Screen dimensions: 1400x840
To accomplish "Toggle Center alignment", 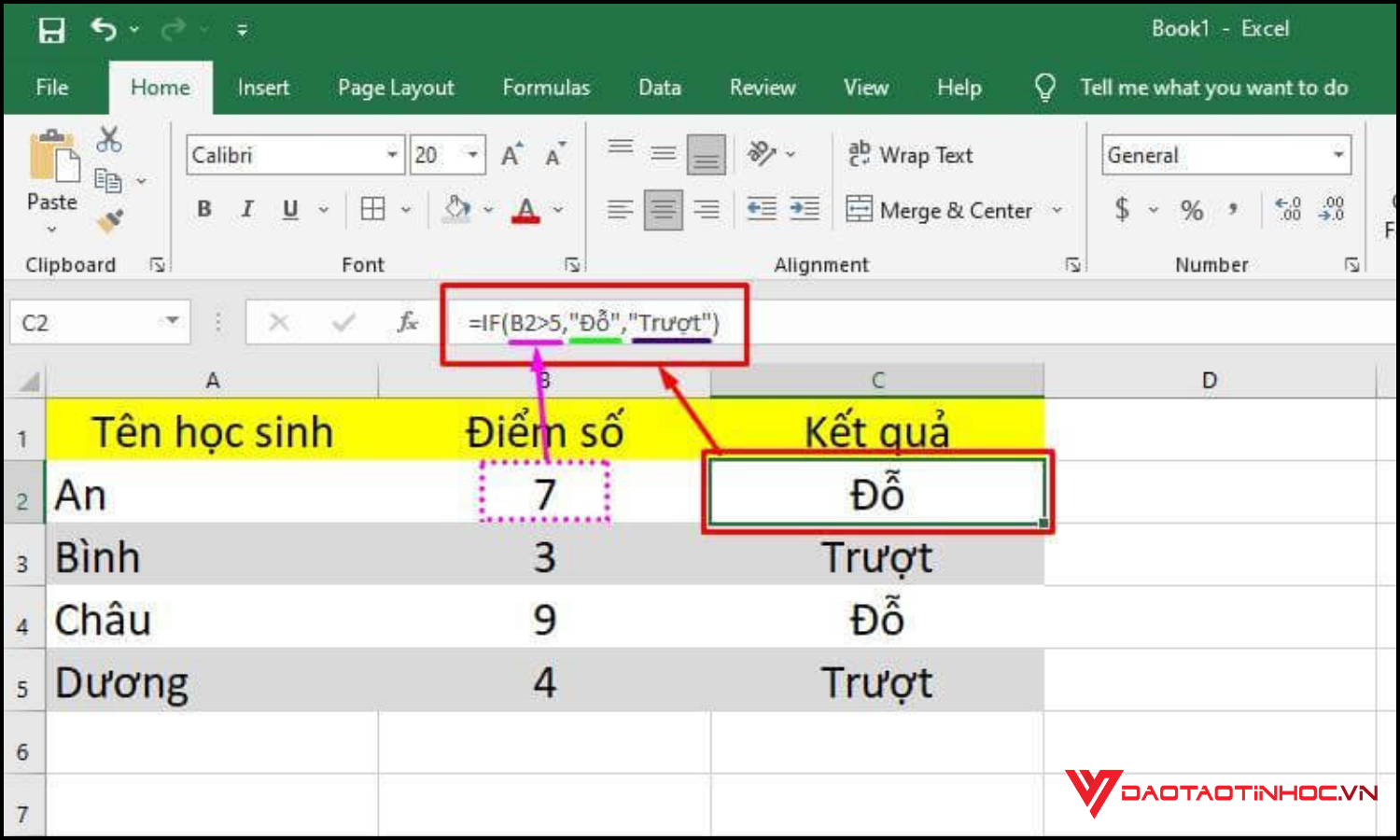I will (x=664, y=209).
